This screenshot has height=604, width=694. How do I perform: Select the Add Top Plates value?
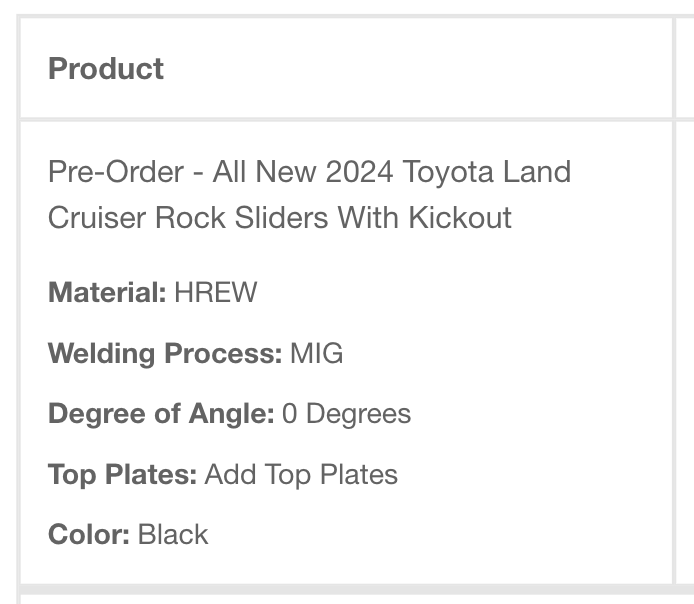(301, 474)
